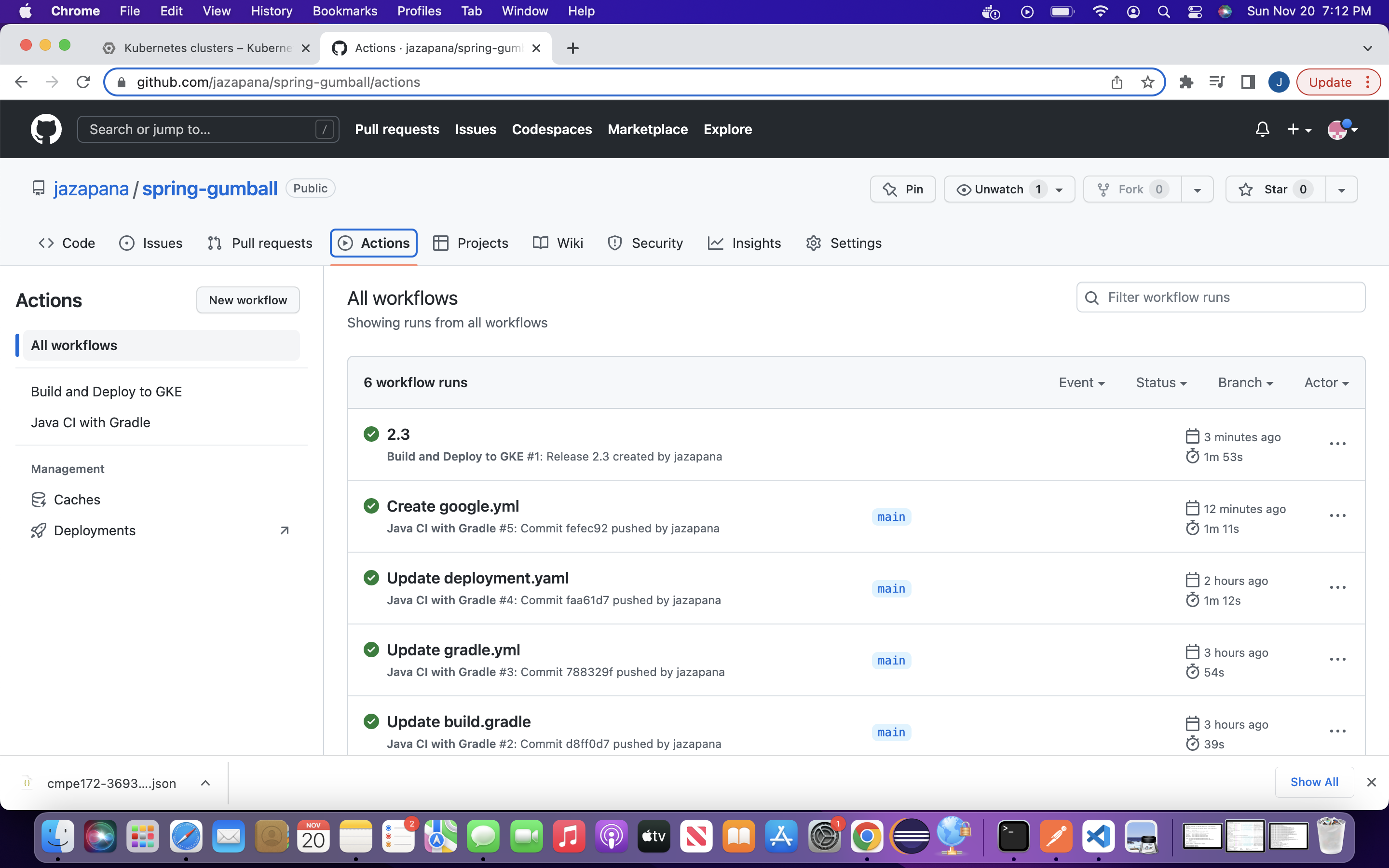Expand the Status filter dropdown
This screenshot has height=868, width=1389.
[1161, 383]
